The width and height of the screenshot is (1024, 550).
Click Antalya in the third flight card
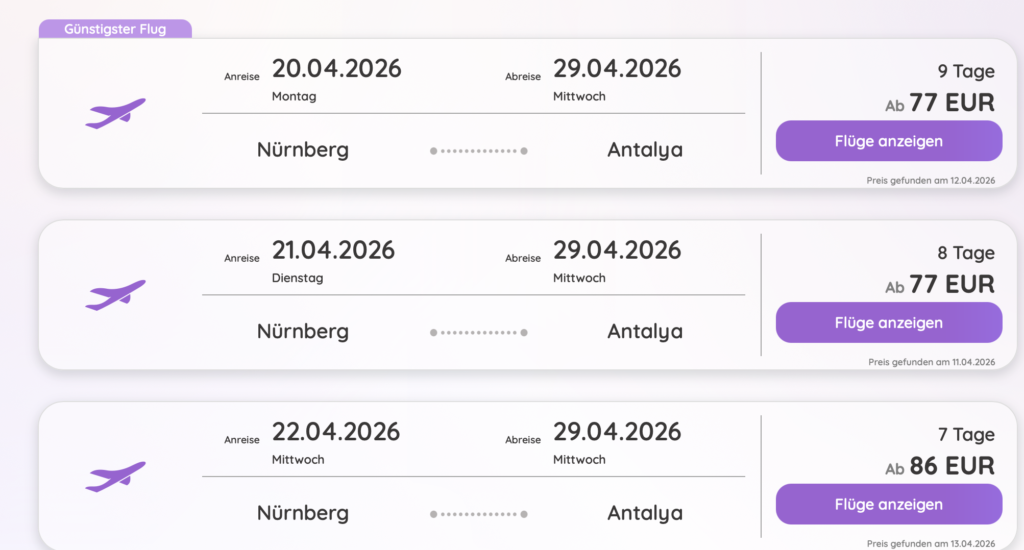coord(645,513)
